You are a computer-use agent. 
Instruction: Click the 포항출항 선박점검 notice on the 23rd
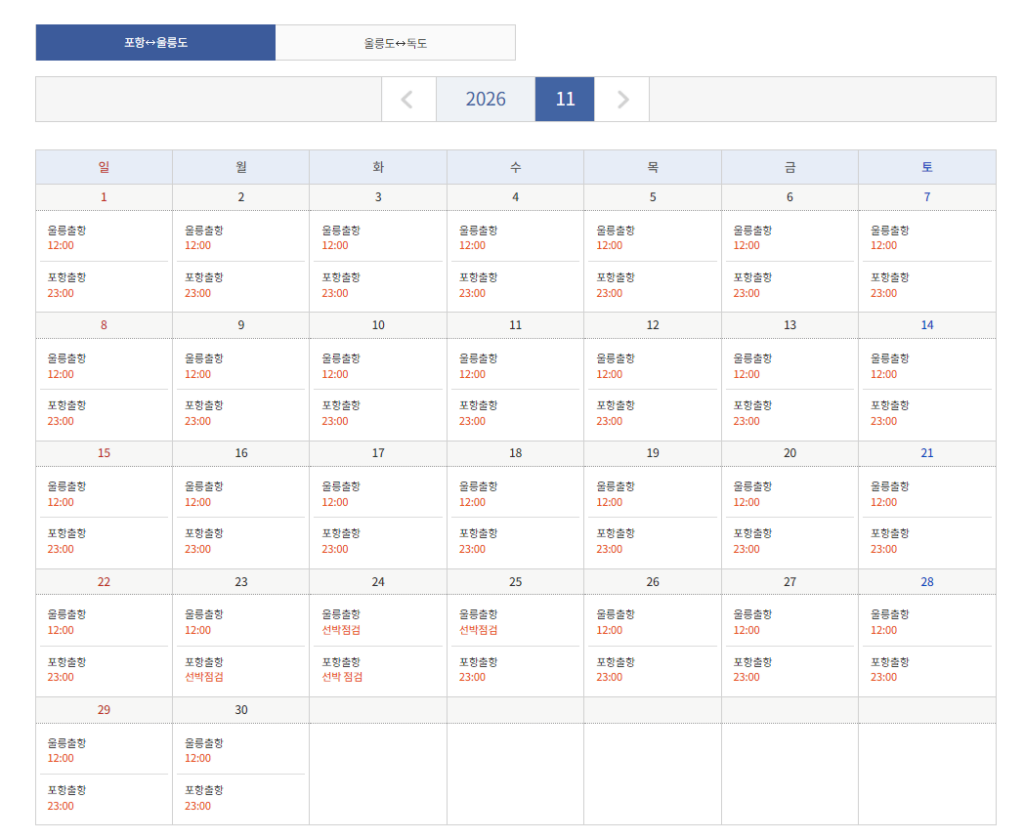click(x=204, y=677)
